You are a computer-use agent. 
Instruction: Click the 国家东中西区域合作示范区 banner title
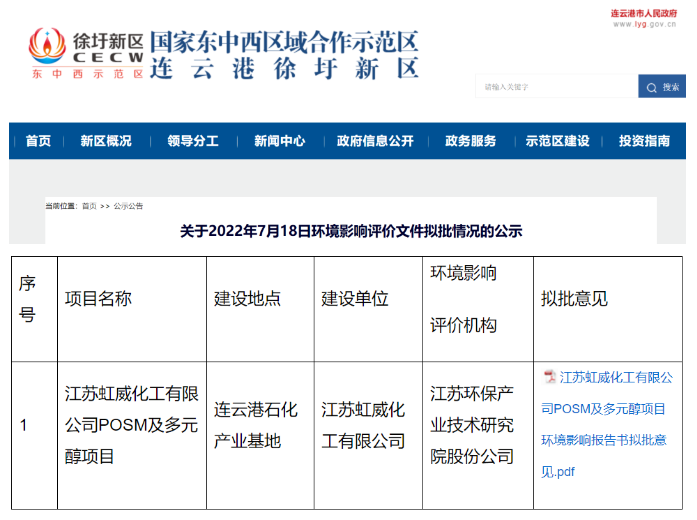pos(284,42)
